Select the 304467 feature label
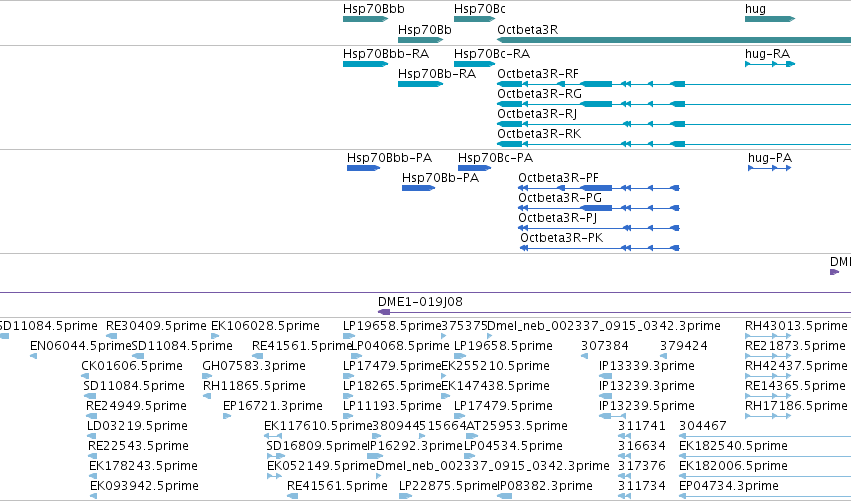This screenshot has height=501, width=851. point(702,426)
